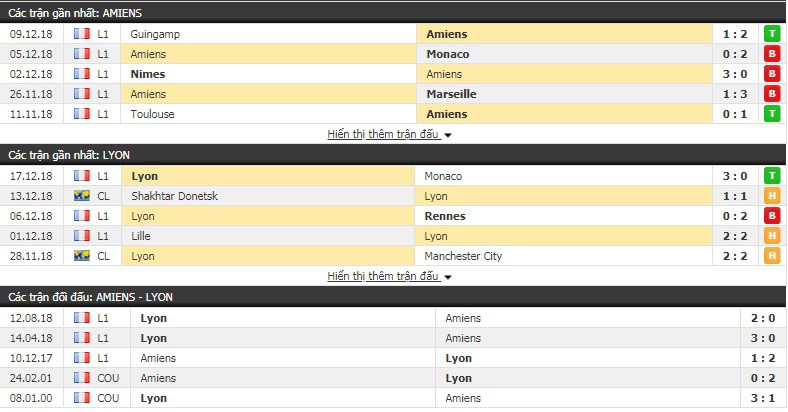This screenshot has width=788, height=412.
Task: Click the red B badge for Lyon-Rennes match
Action: [x=772, y=216]
